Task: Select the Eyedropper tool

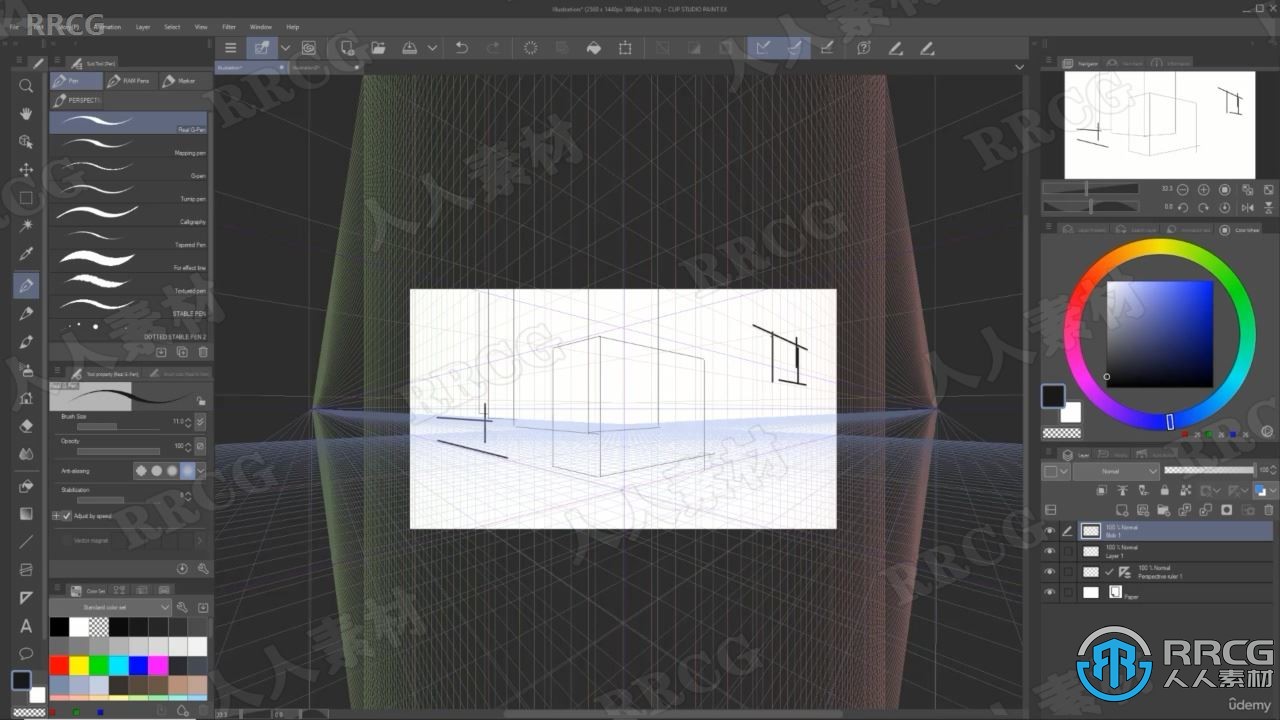Action: click(x=26, y=254)
